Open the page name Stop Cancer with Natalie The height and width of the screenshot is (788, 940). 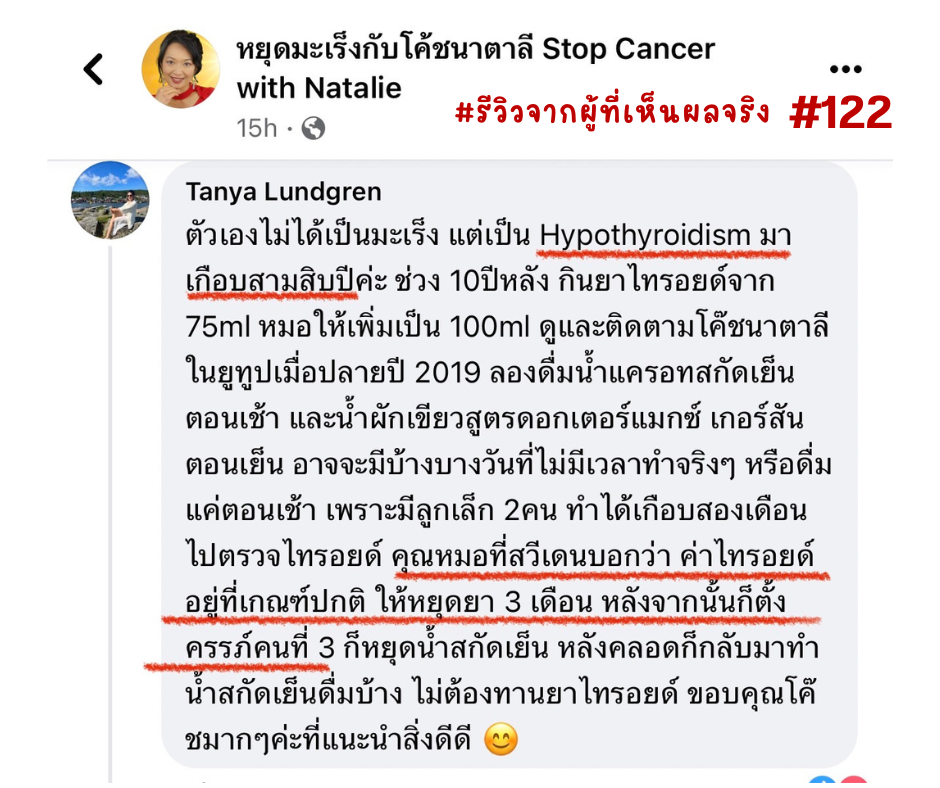(475, 68)
